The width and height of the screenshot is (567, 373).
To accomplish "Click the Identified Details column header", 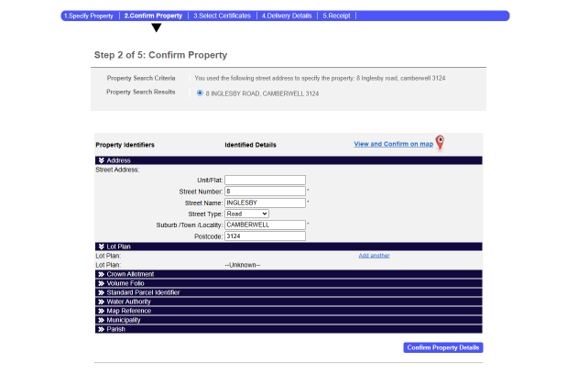I will coord(250,145).
